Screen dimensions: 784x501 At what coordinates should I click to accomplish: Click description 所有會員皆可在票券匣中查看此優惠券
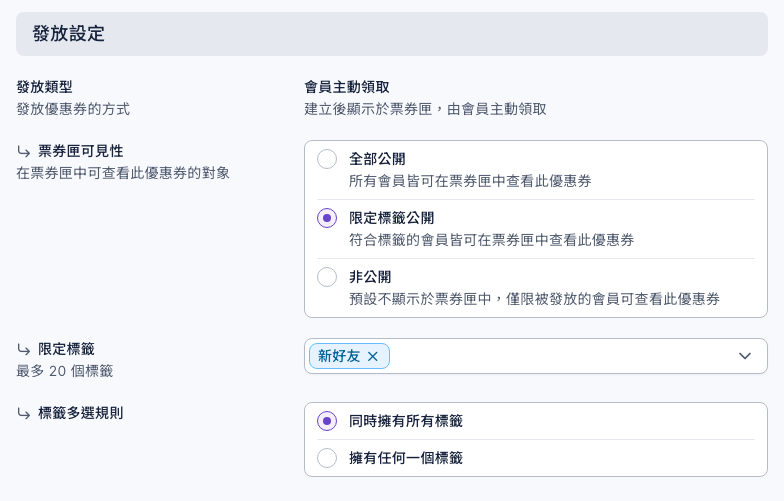(470, 181)
